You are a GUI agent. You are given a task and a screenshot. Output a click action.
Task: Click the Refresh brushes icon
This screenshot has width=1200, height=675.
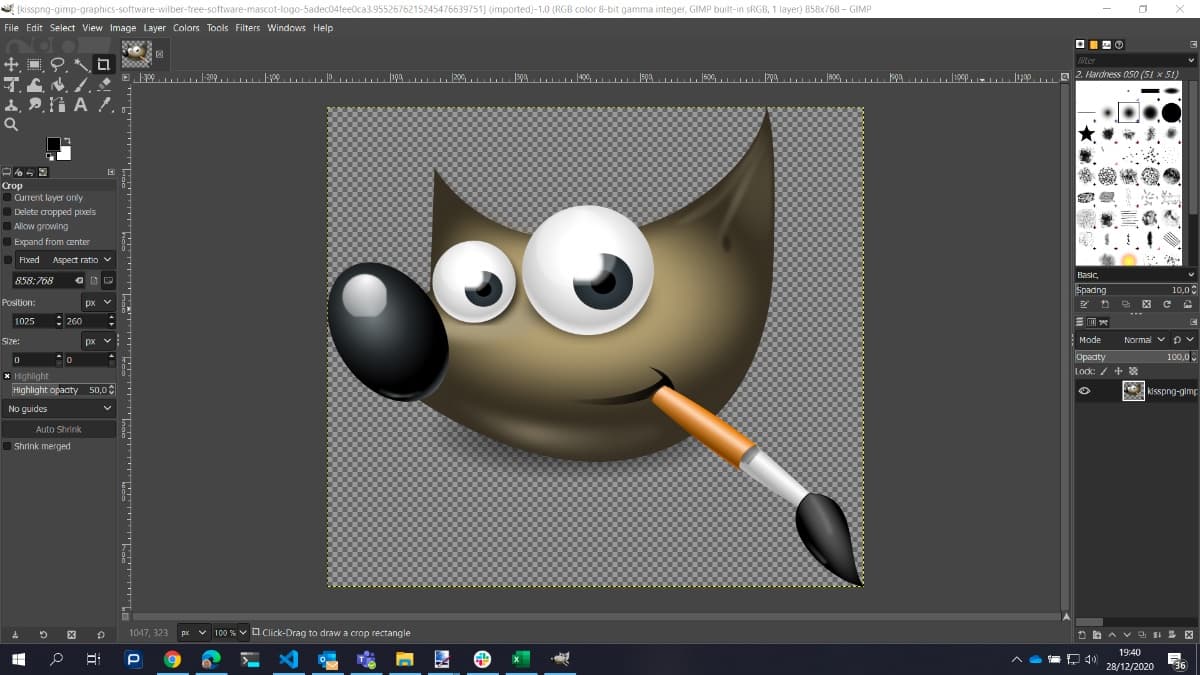[1167, 304]
